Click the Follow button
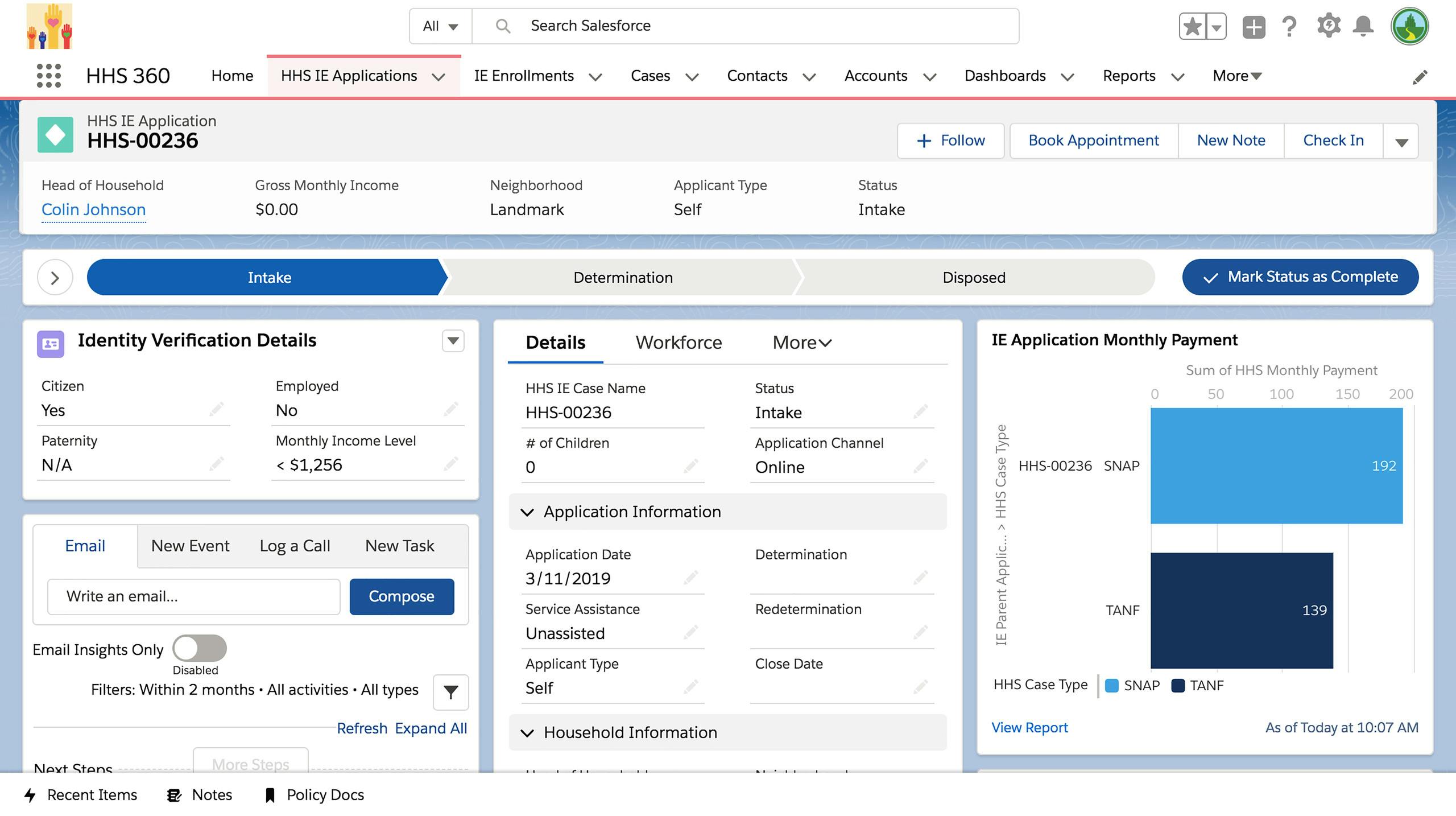This screenshot has height=816, width=1456. click(950, 141)
